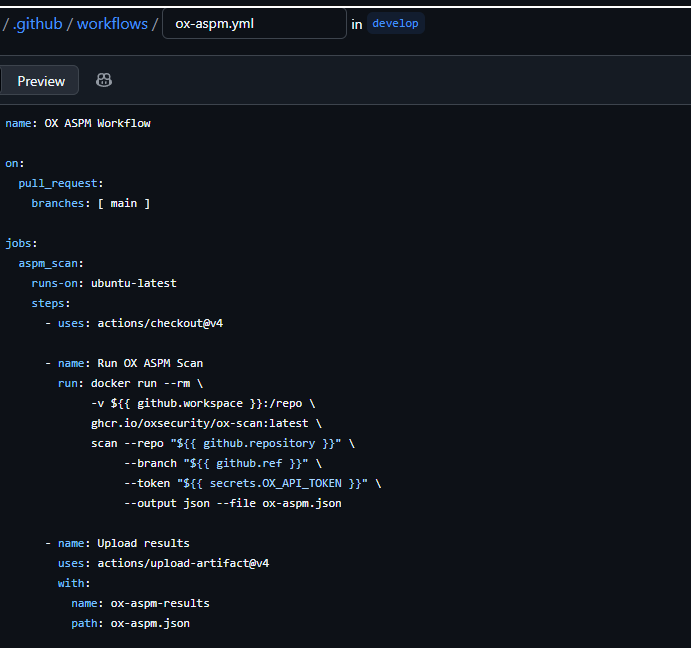The width and height of the screenshot is (691, 648).
Task: Click the 'aspm_scan:' line
Action: pos(51,264)
